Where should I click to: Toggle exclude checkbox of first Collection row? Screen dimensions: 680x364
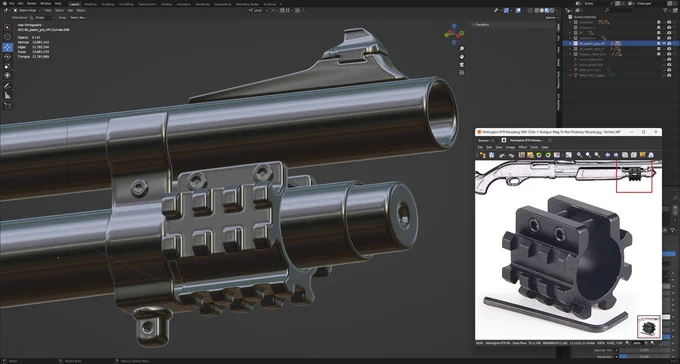point(658,22)
